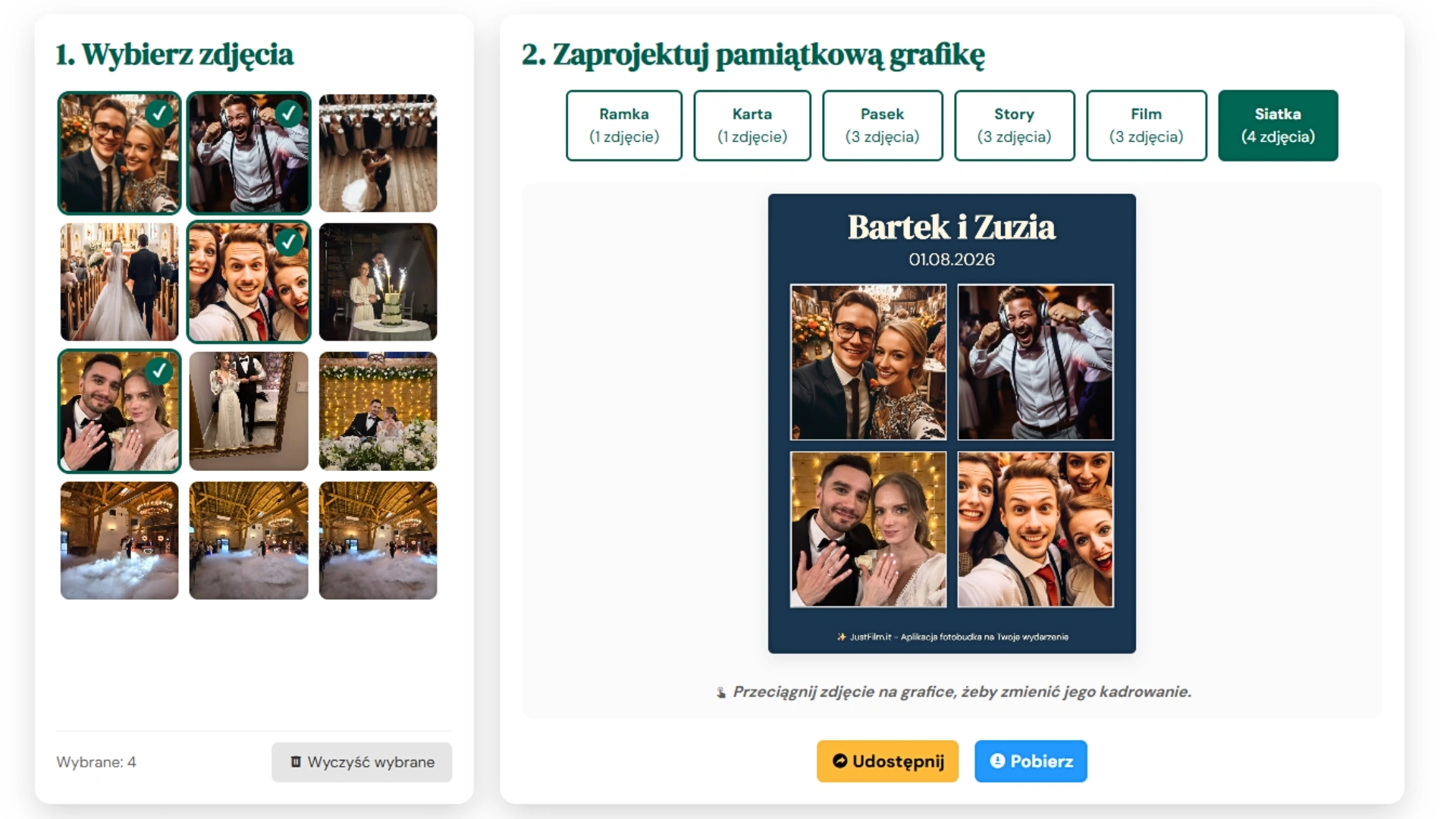Select the "Film (3 zdjęcia)" layout option
The width and height of the screenshot is (1456, 819).
pyautogui.click(x=1146, y=125)
